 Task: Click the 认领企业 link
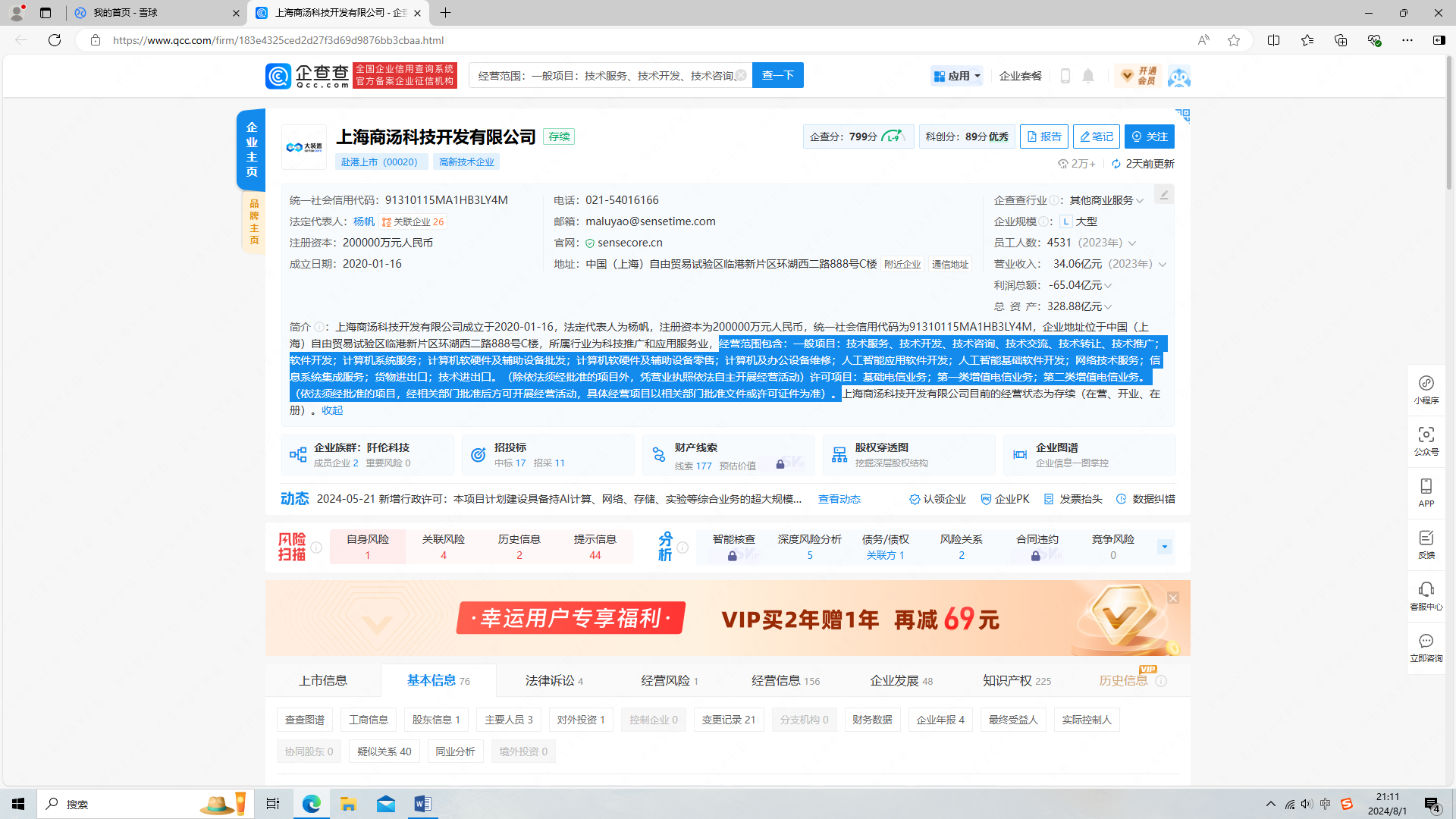pos(938,499)
